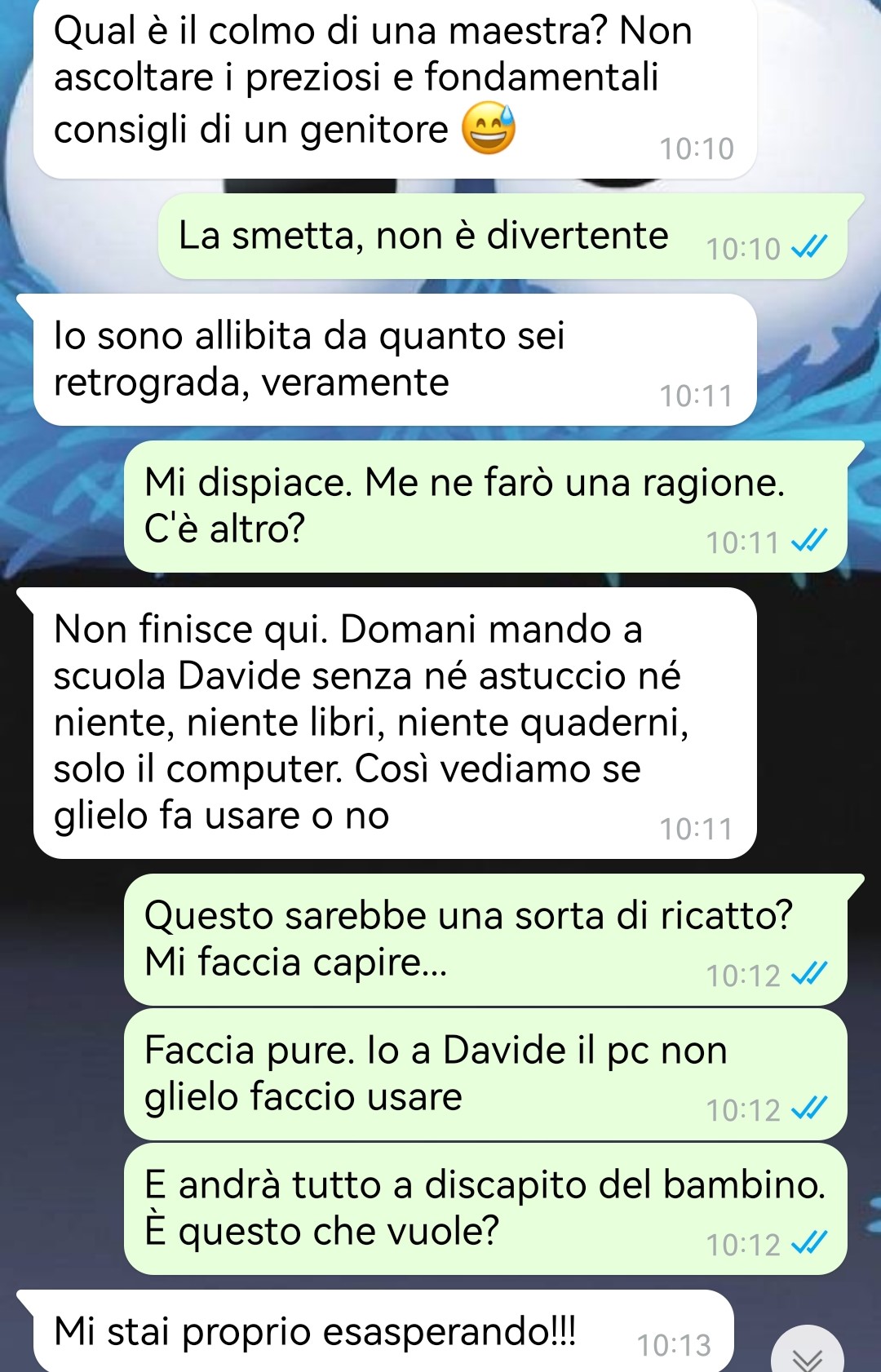Tap read ticks on "Questo sarebbe una sorta" message
The image size is (881, 1372).
tap(810, 973)
